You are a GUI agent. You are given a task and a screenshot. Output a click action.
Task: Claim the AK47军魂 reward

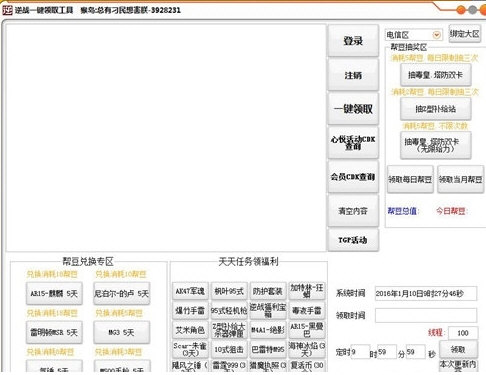[x=190, y=291]
